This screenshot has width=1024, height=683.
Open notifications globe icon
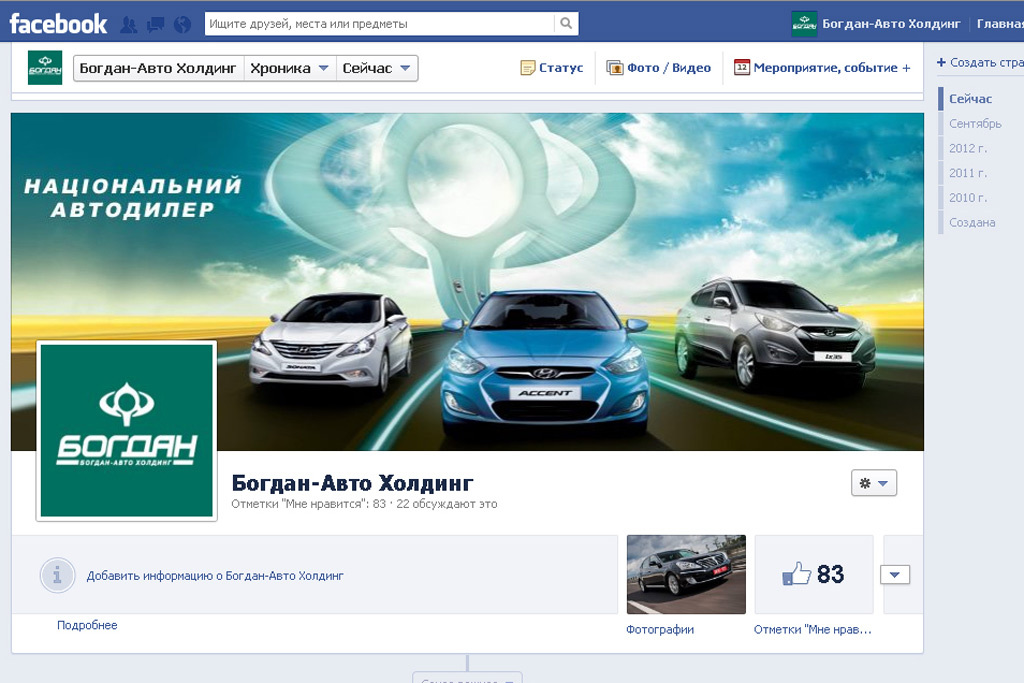pyautogui.click(x=181, y=24)
